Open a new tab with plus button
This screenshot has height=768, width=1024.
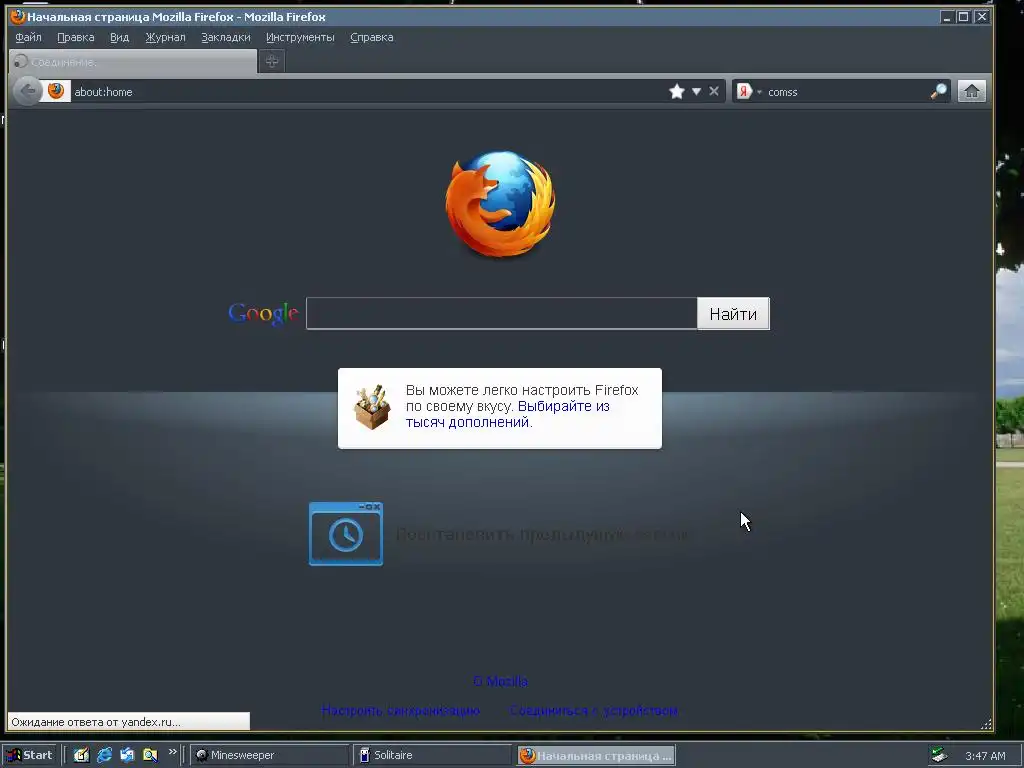272,61
